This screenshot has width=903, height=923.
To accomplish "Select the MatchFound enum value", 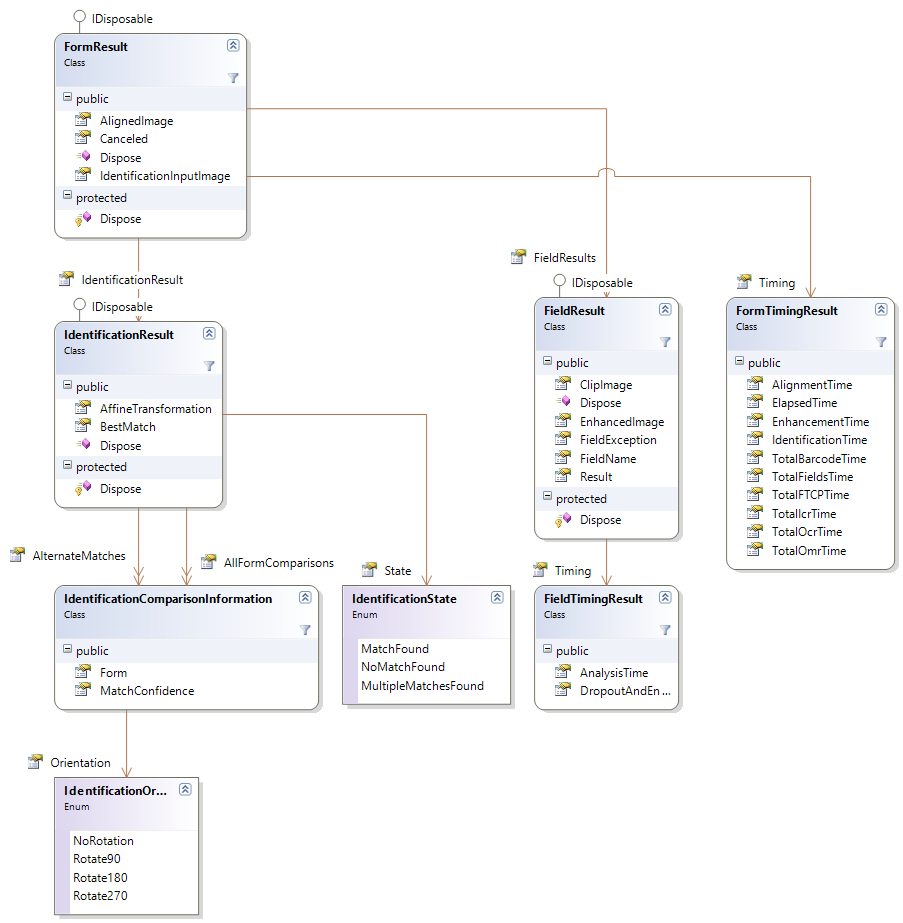I will (x=395, y=649).
